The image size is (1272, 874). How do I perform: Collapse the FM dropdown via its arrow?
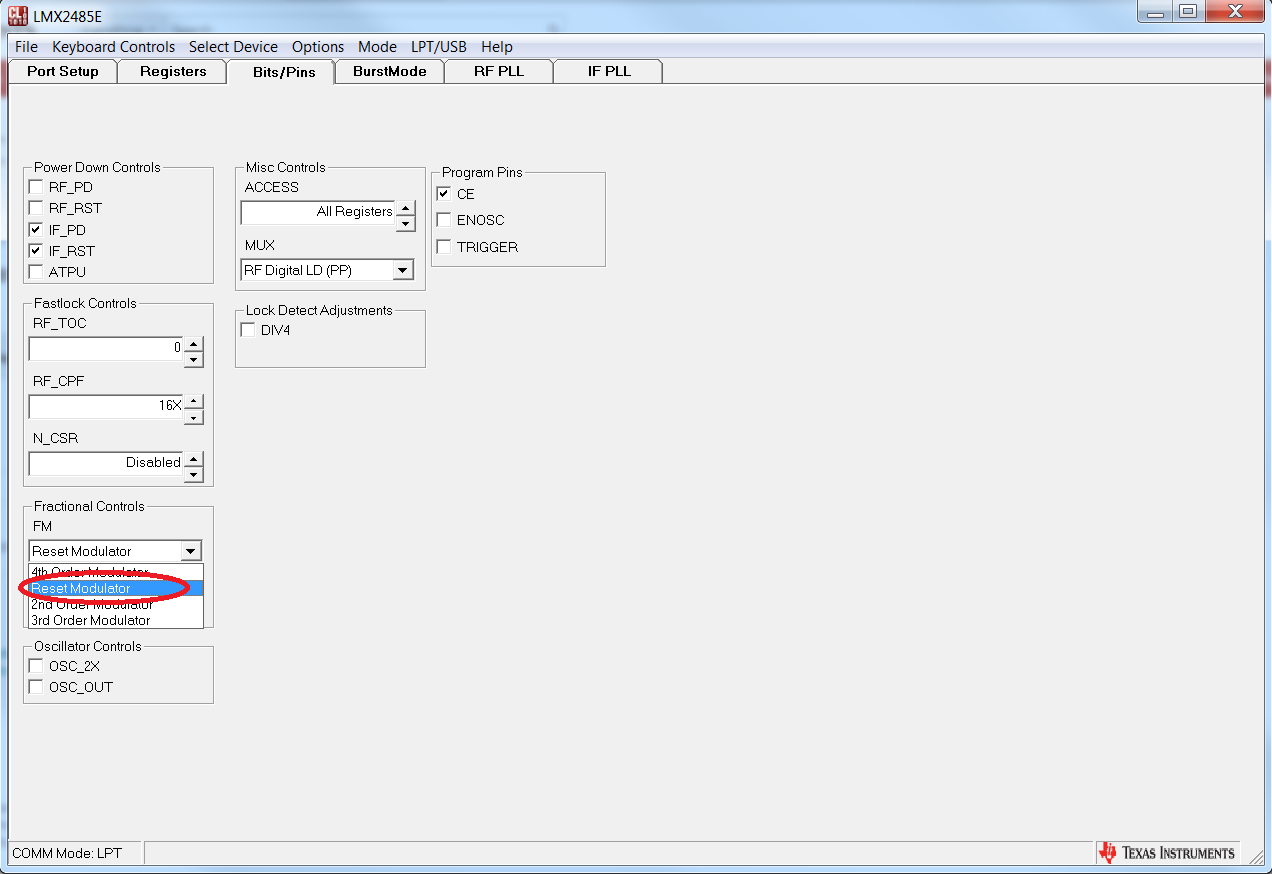(190, 551)
